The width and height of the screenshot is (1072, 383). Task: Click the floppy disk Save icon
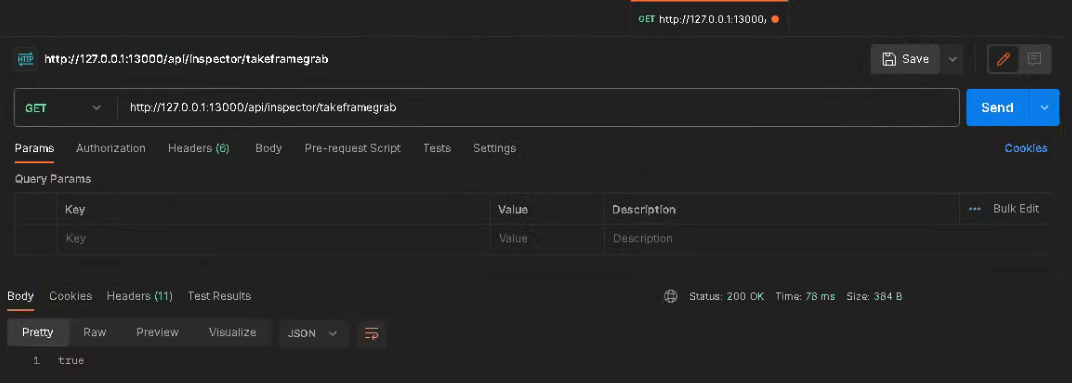[x=889, y=59]
